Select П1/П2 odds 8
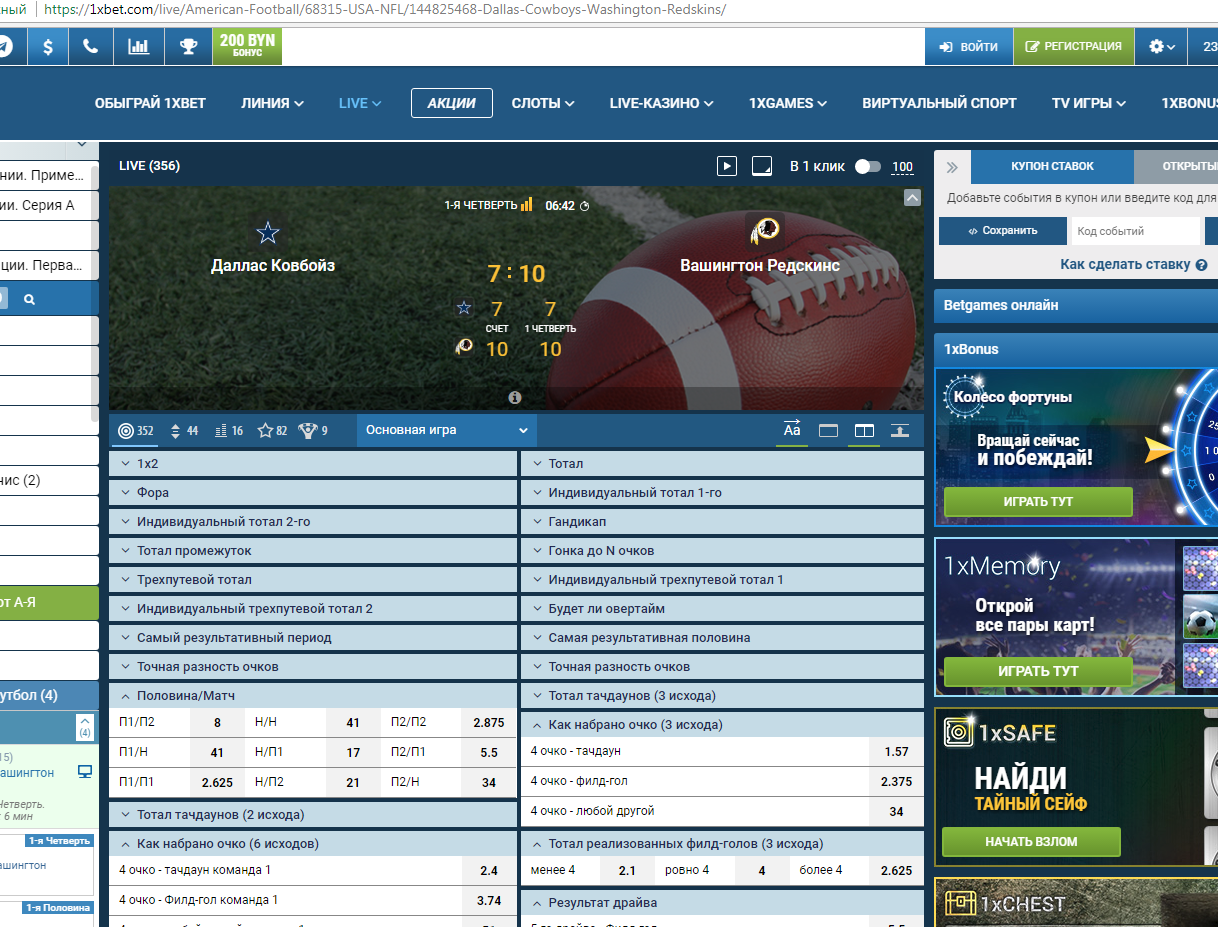 coord(217,722)
